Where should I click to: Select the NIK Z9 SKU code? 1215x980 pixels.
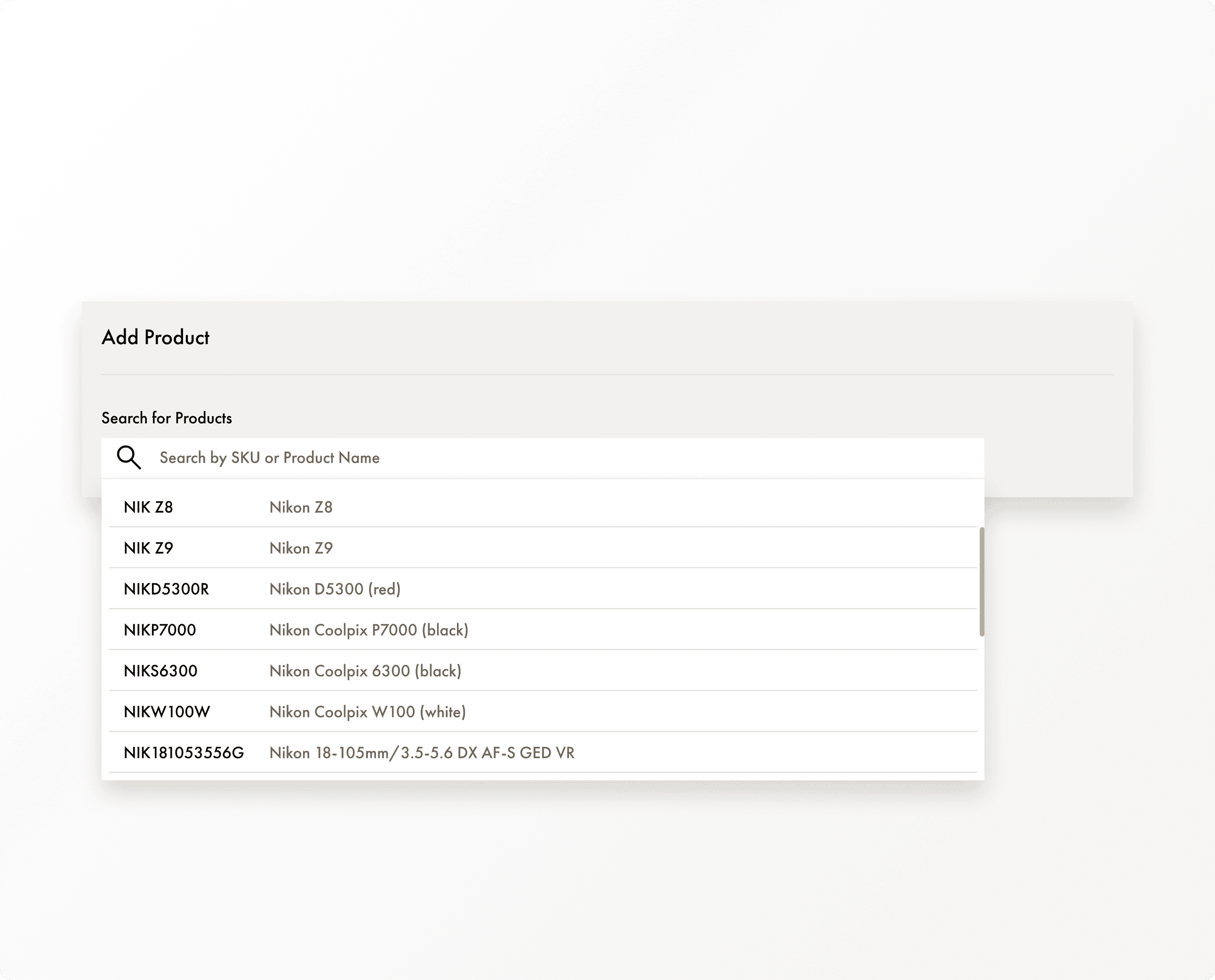coord(148,548)
